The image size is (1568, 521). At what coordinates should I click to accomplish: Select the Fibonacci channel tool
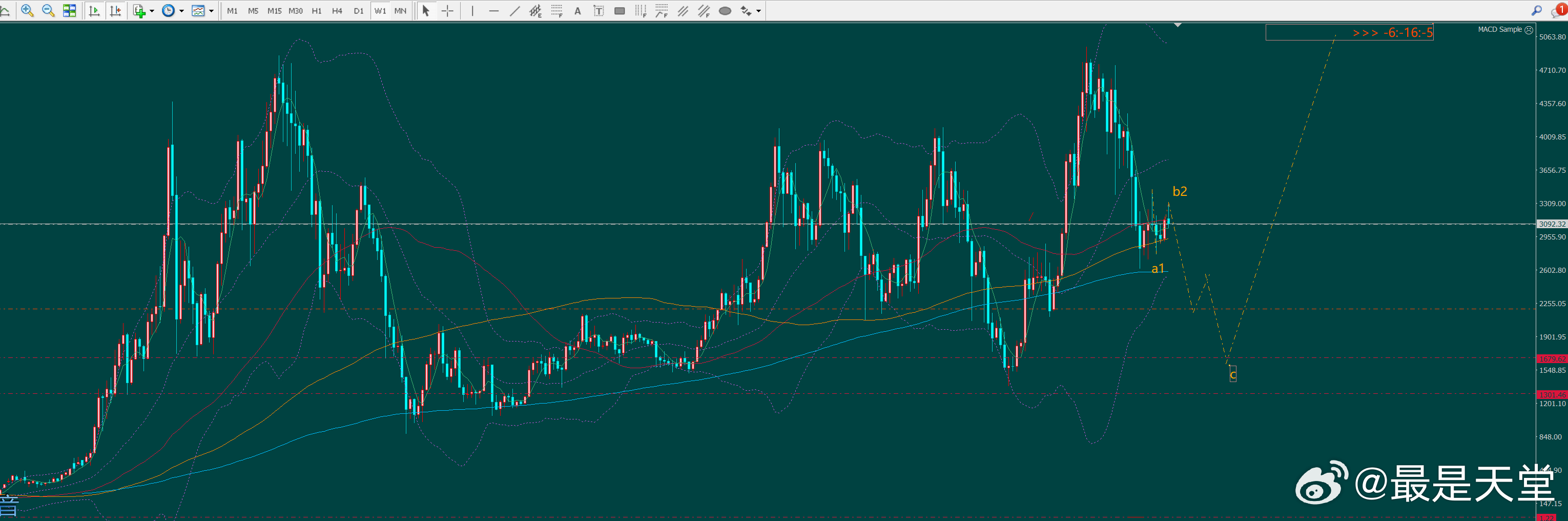pyautogui.click(x=704, y=10)
